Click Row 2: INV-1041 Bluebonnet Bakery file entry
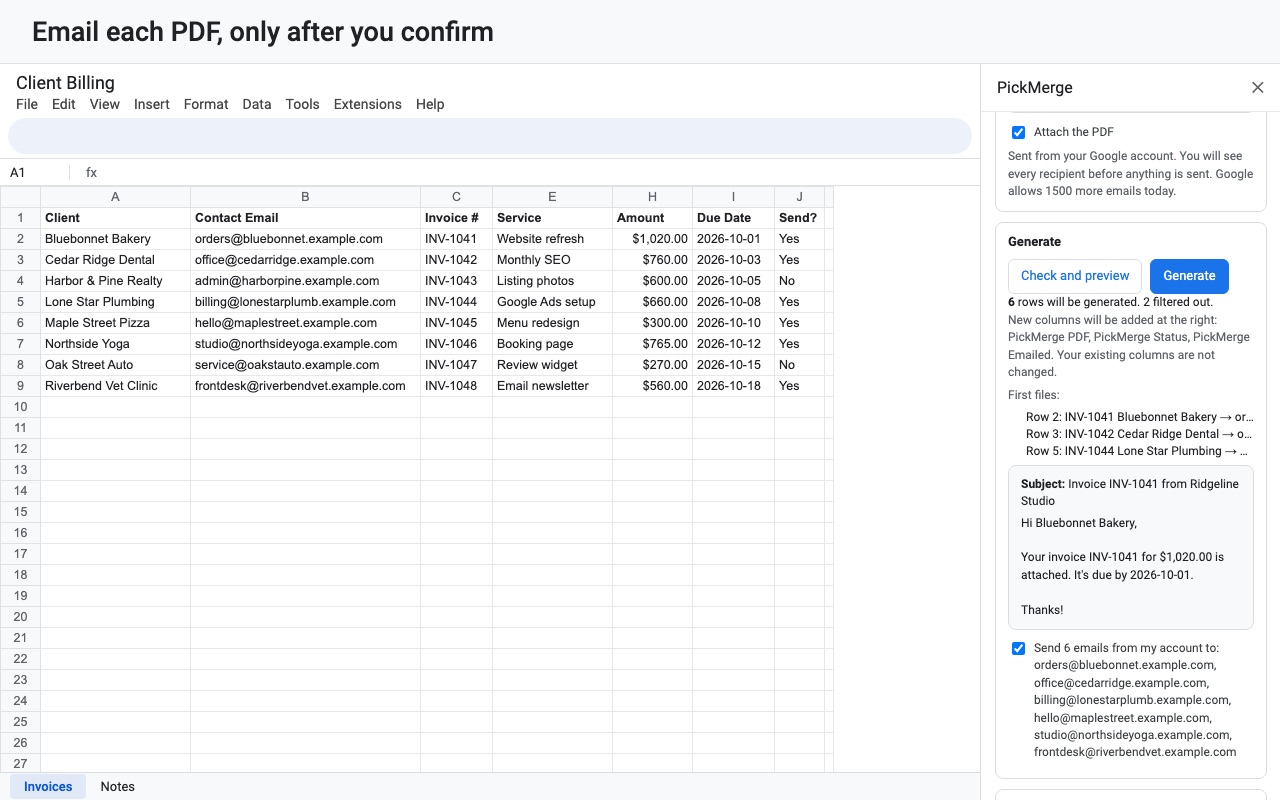 (1139, 417)
